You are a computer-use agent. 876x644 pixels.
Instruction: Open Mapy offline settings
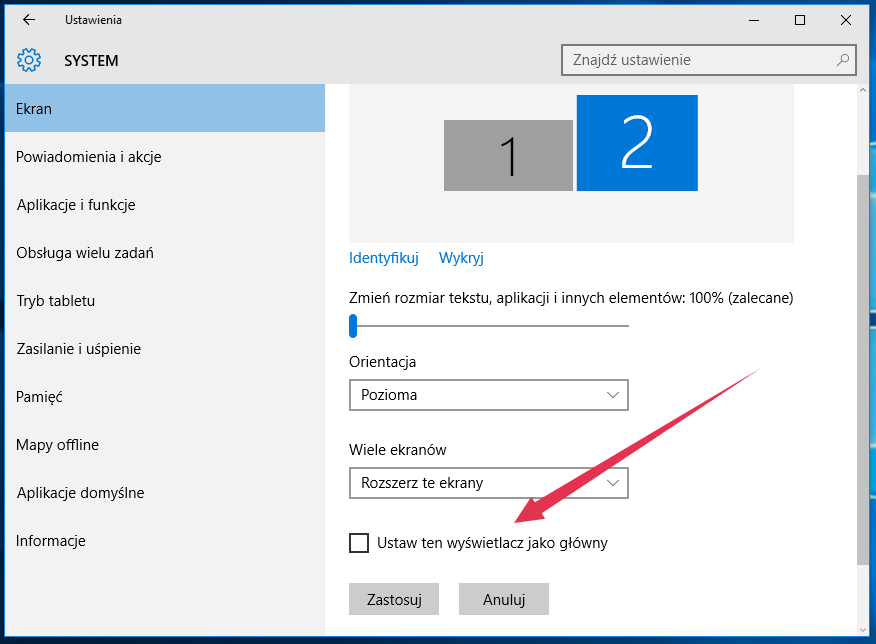(165, 445)
